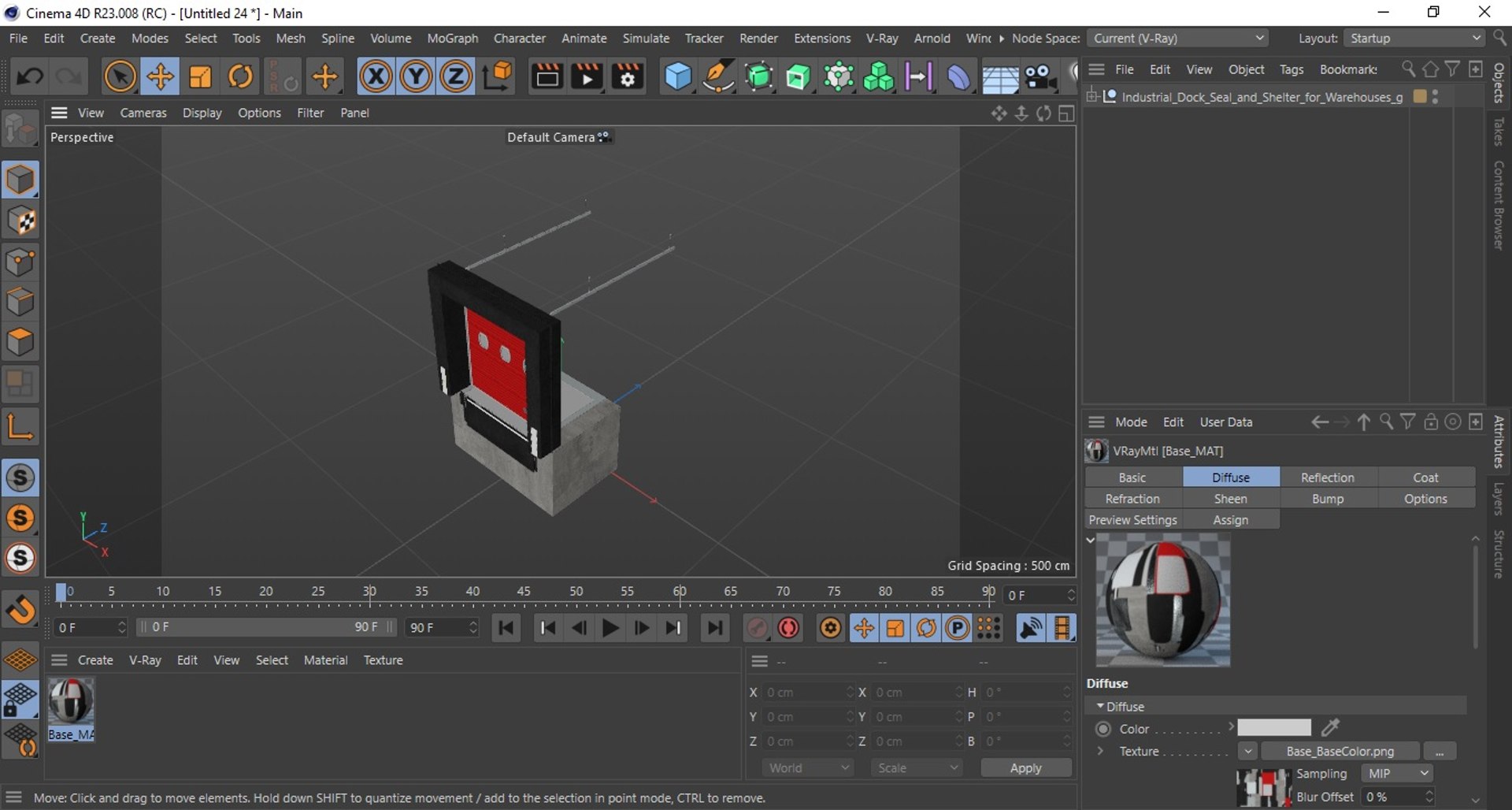Click the Planar Workplane icon
Viewport: 1512px width, 810px height.
point(20,659)
